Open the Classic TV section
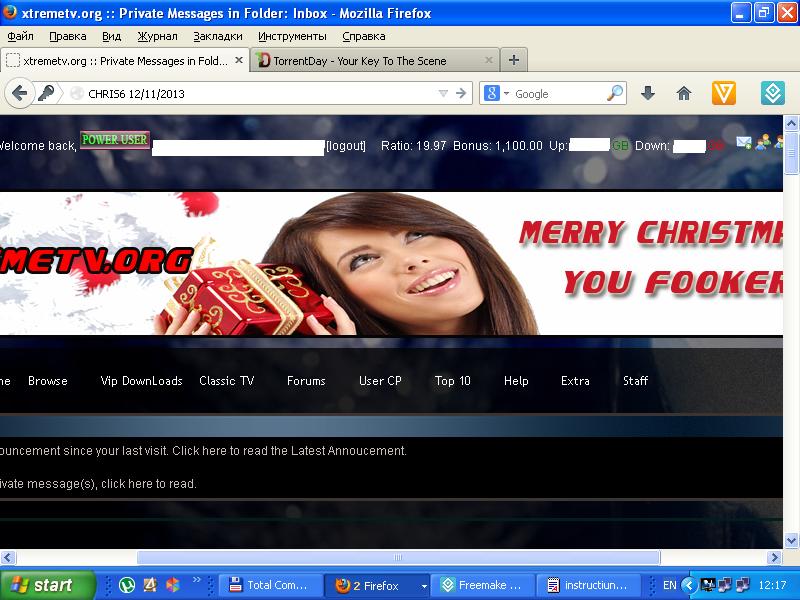Screen dimensions: 800x600 coord(227,381)
